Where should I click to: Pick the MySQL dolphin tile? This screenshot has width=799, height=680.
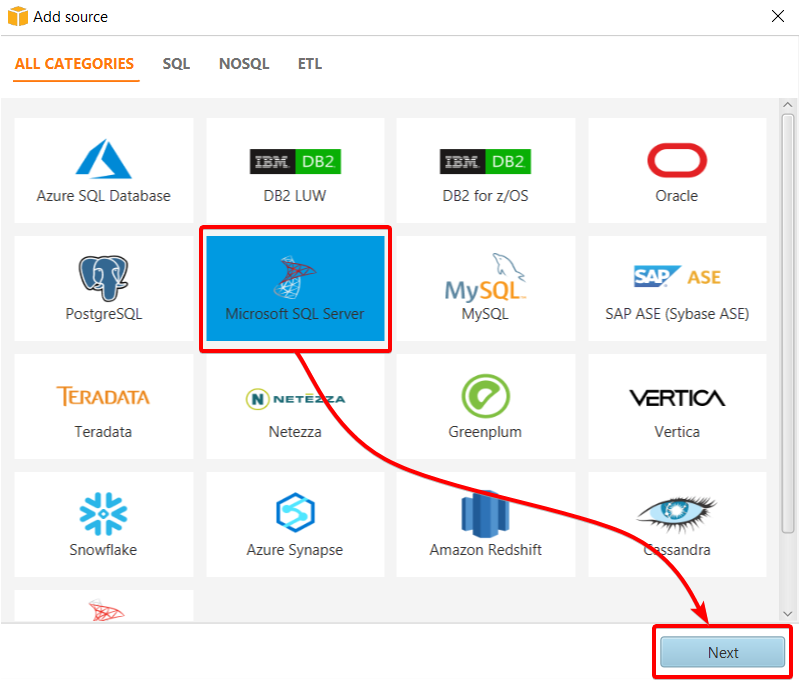click(x=486, y=289)
